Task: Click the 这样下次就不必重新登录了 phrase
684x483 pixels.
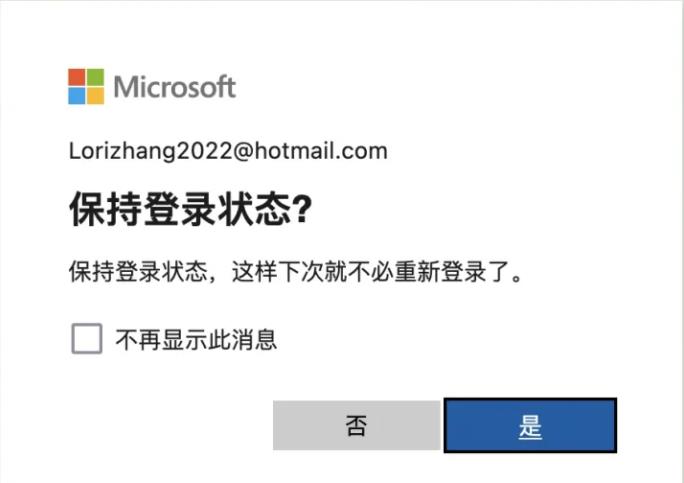Action: click(x=371, y=272)
